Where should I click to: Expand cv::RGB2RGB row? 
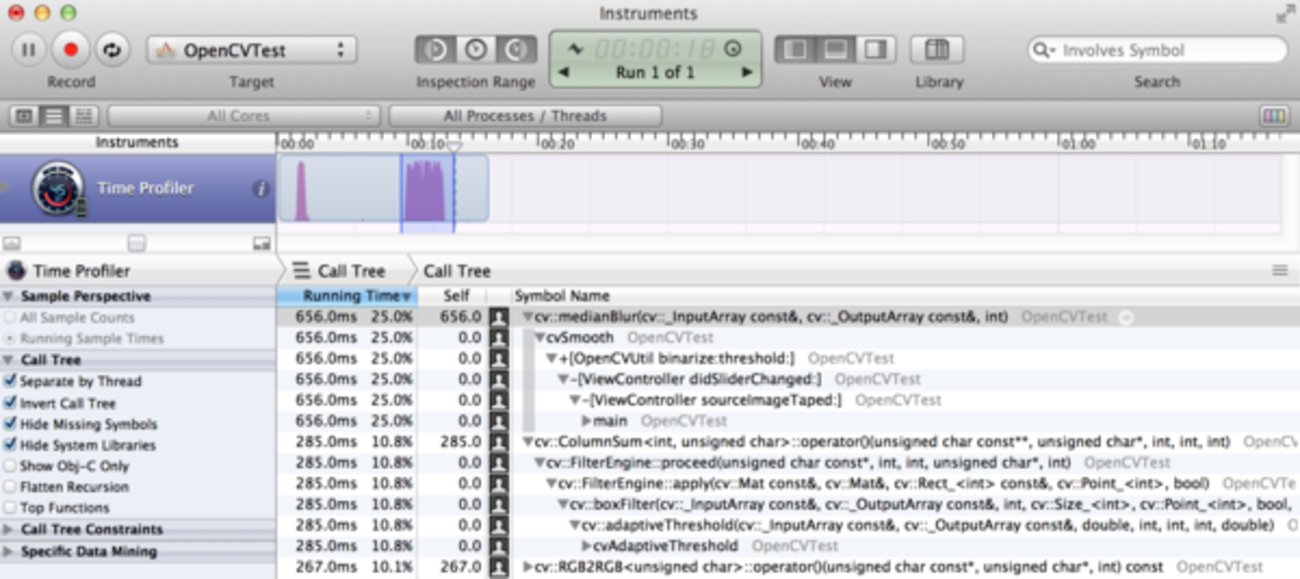pyautogui.click(x=528, y=567)
